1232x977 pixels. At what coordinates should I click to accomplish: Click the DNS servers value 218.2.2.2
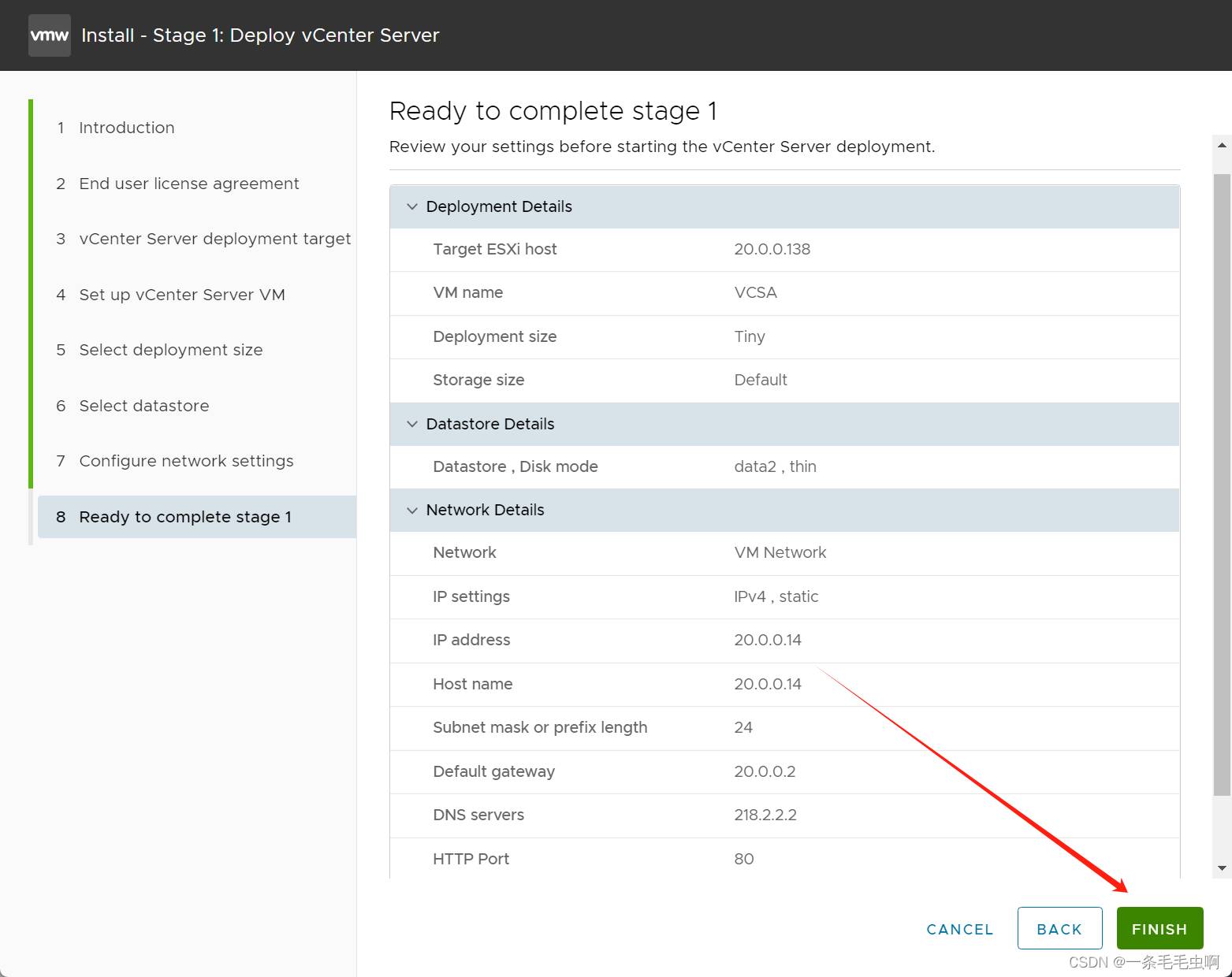pyautogui.click(x=765, y=815)
